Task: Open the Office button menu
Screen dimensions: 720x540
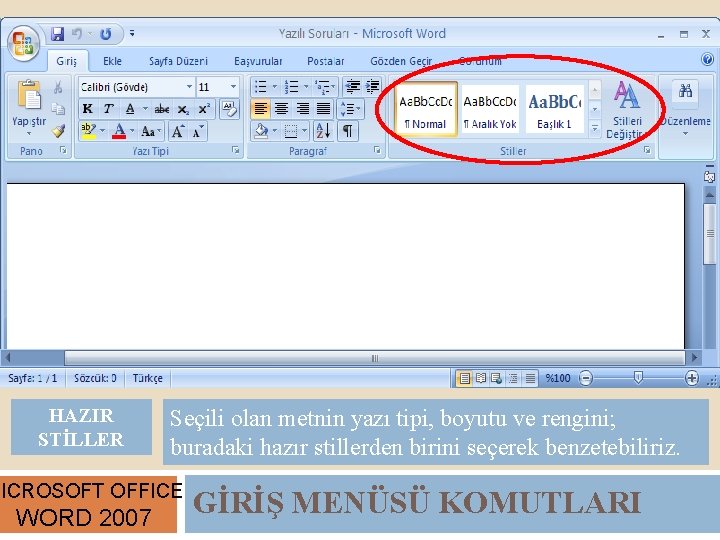Action: click(23, 44)
